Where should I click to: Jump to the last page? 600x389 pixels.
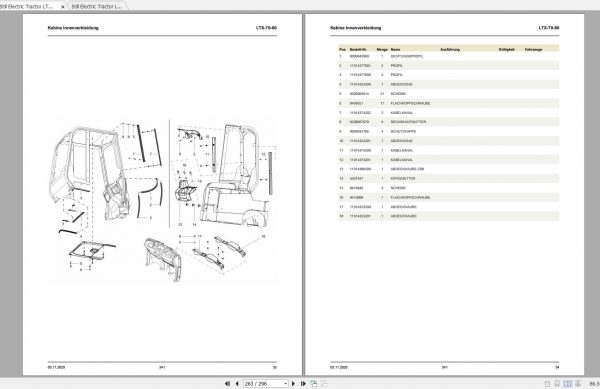coord(303,383)
